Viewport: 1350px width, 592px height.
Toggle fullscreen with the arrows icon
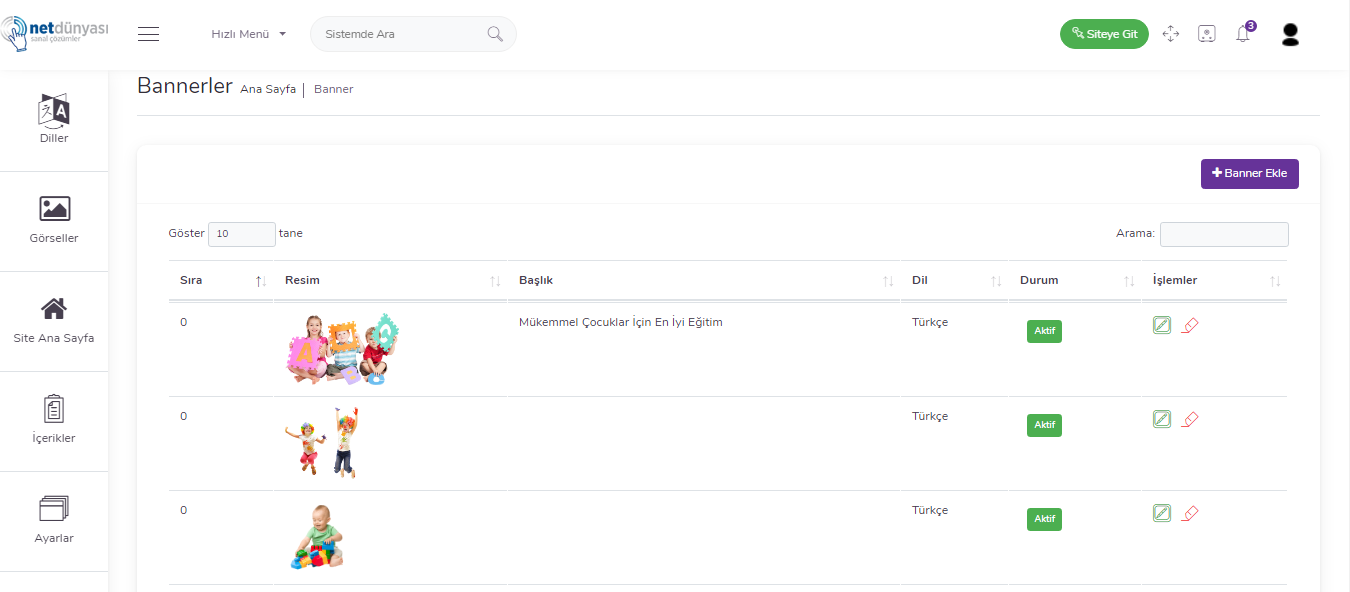click(1171, 34)
